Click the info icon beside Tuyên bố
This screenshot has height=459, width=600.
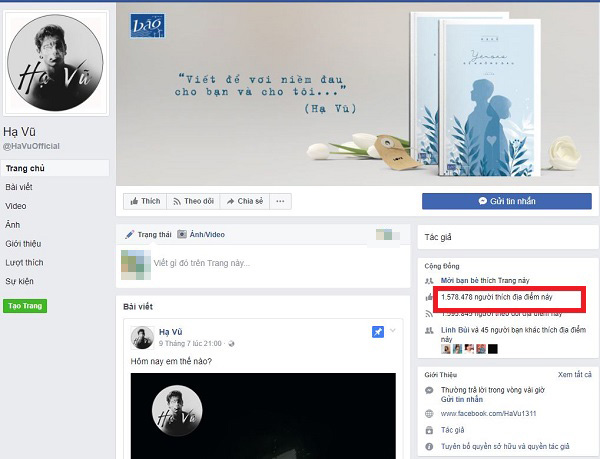coord(429,446)
